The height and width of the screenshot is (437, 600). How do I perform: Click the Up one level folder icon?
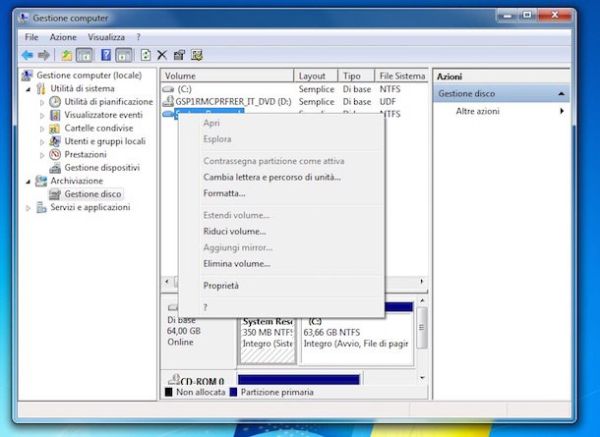(66, 54)
